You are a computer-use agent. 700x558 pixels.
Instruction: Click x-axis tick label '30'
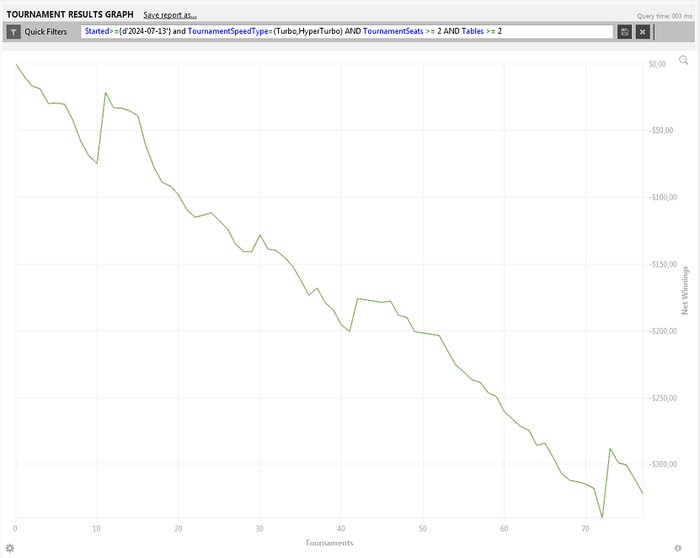pyautogui.click(x=259, y=529)
